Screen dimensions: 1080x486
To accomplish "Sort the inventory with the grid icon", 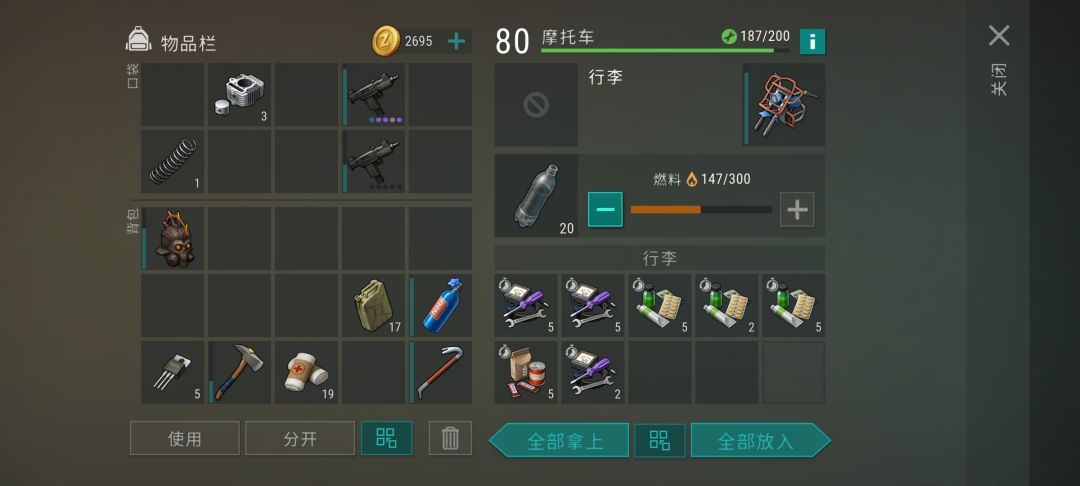I will pyautogui.click(x=386, y=438).
